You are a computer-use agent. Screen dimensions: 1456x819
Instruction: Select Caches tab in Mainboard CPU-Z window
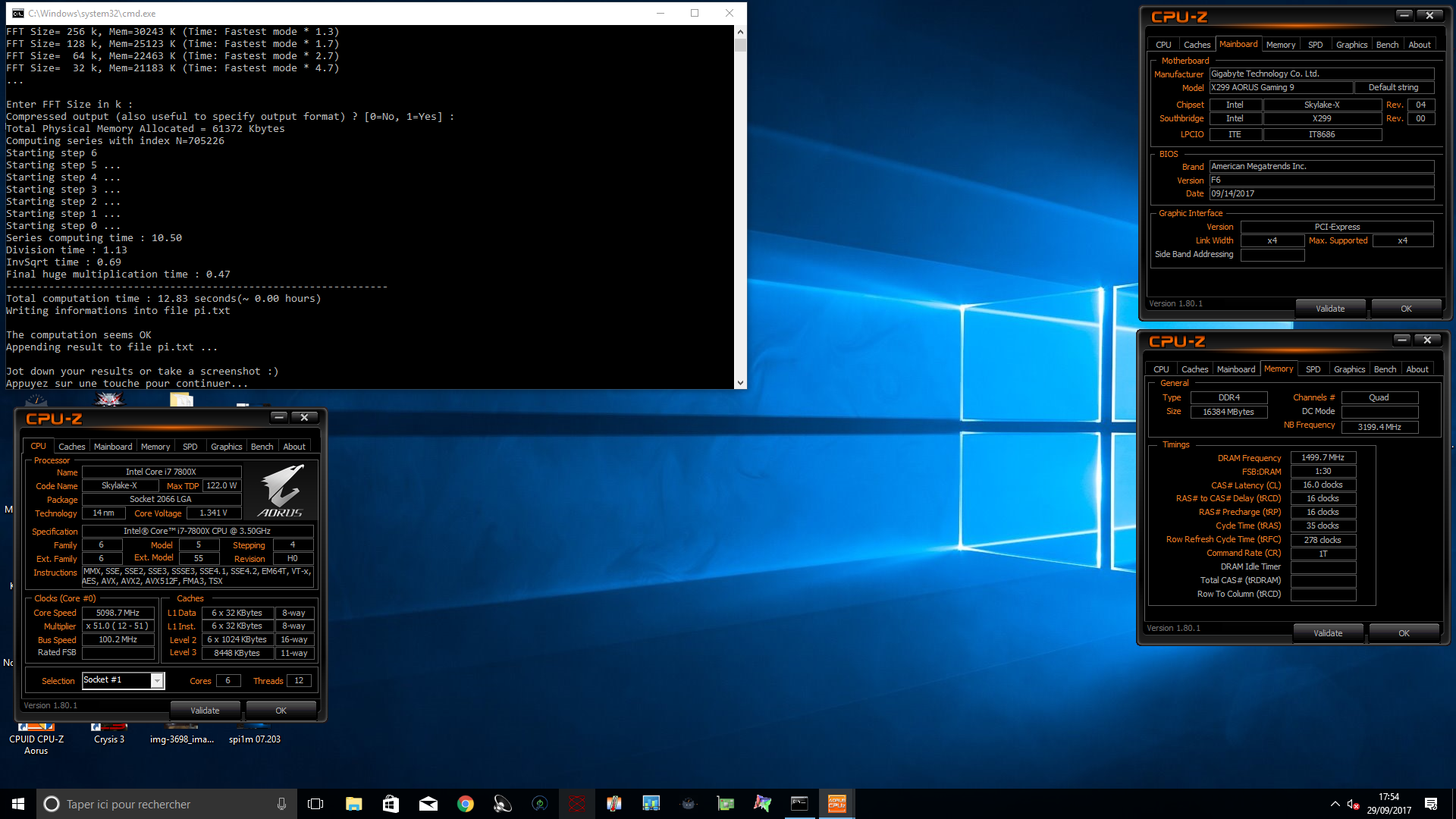click(1197, 45)
